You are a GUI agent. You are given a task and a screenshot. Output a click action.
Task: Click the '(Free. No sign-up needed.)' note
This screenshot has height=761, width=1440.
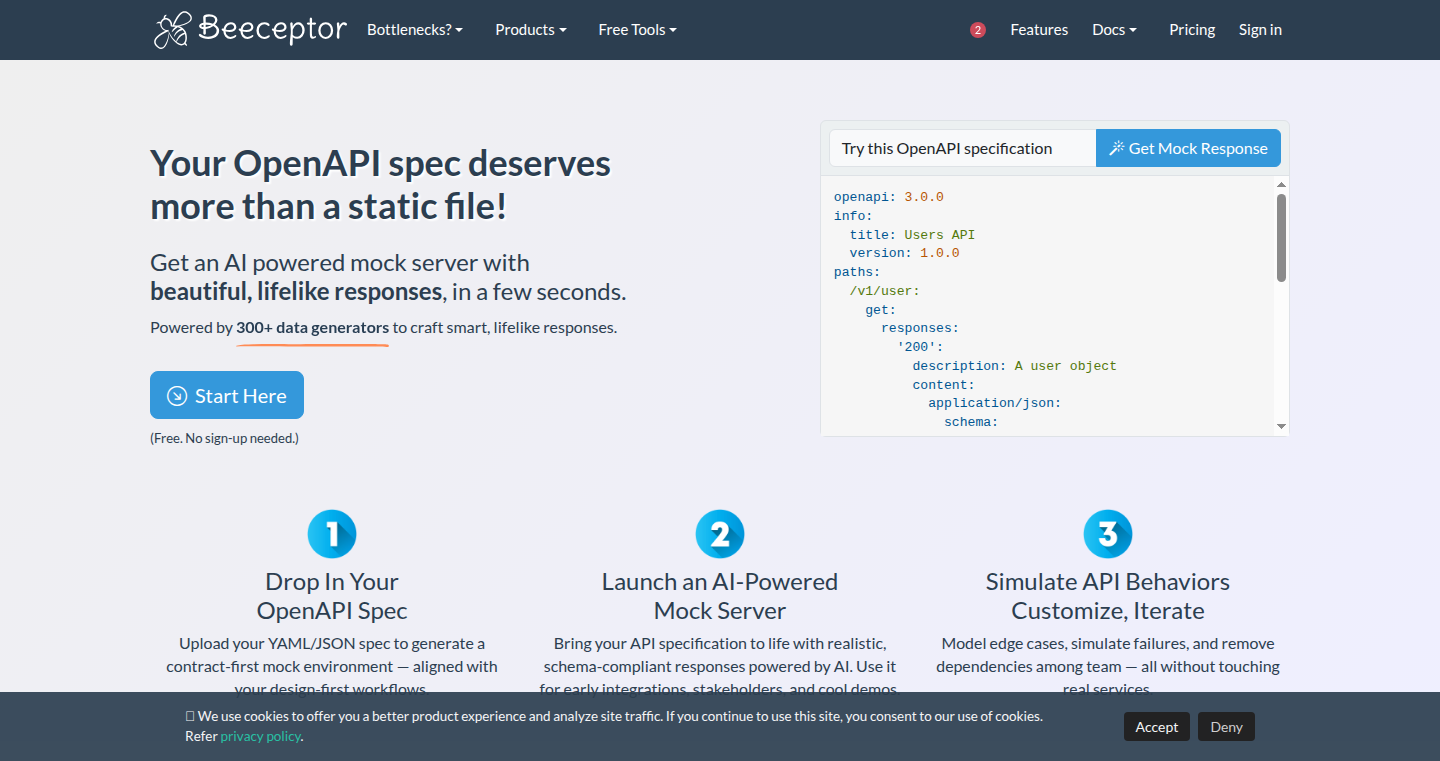[224, 438]
